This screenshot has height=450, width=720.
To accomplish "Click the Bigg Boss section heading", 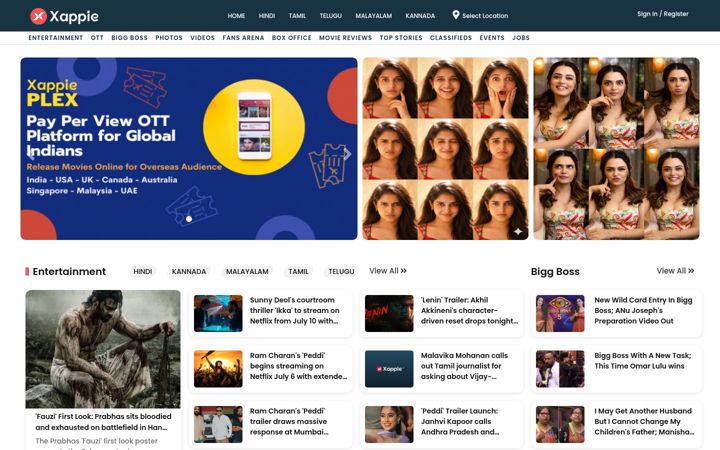I will click(555, 271).
